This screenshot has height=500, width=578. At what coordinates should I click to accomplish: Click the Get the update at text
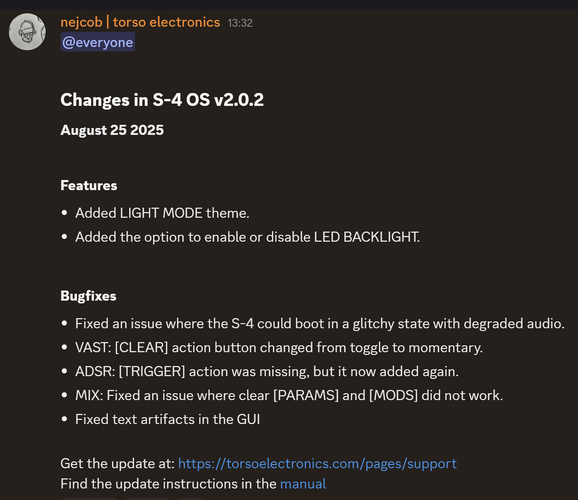[x=118, y=463]
